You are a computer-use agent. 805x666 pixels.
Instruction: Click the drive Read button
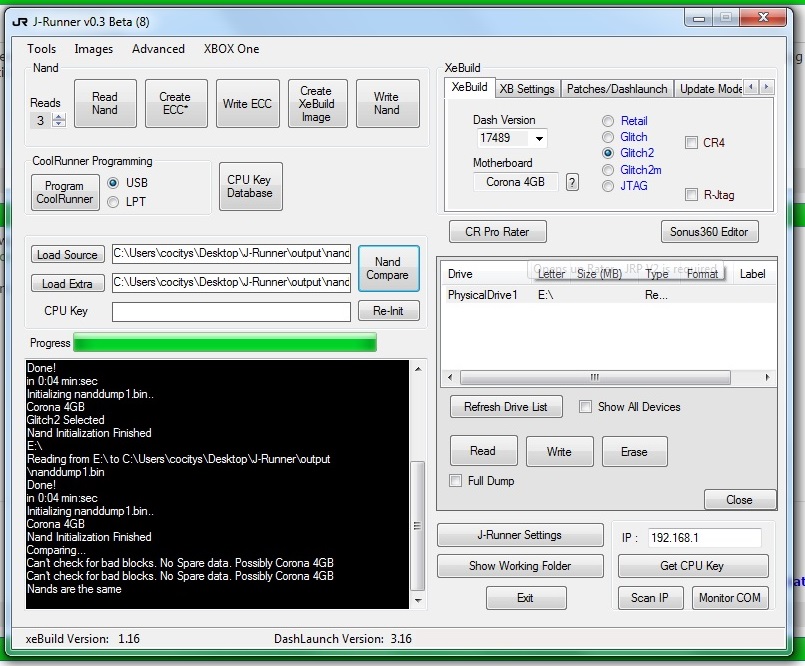[x=483, y=451]
